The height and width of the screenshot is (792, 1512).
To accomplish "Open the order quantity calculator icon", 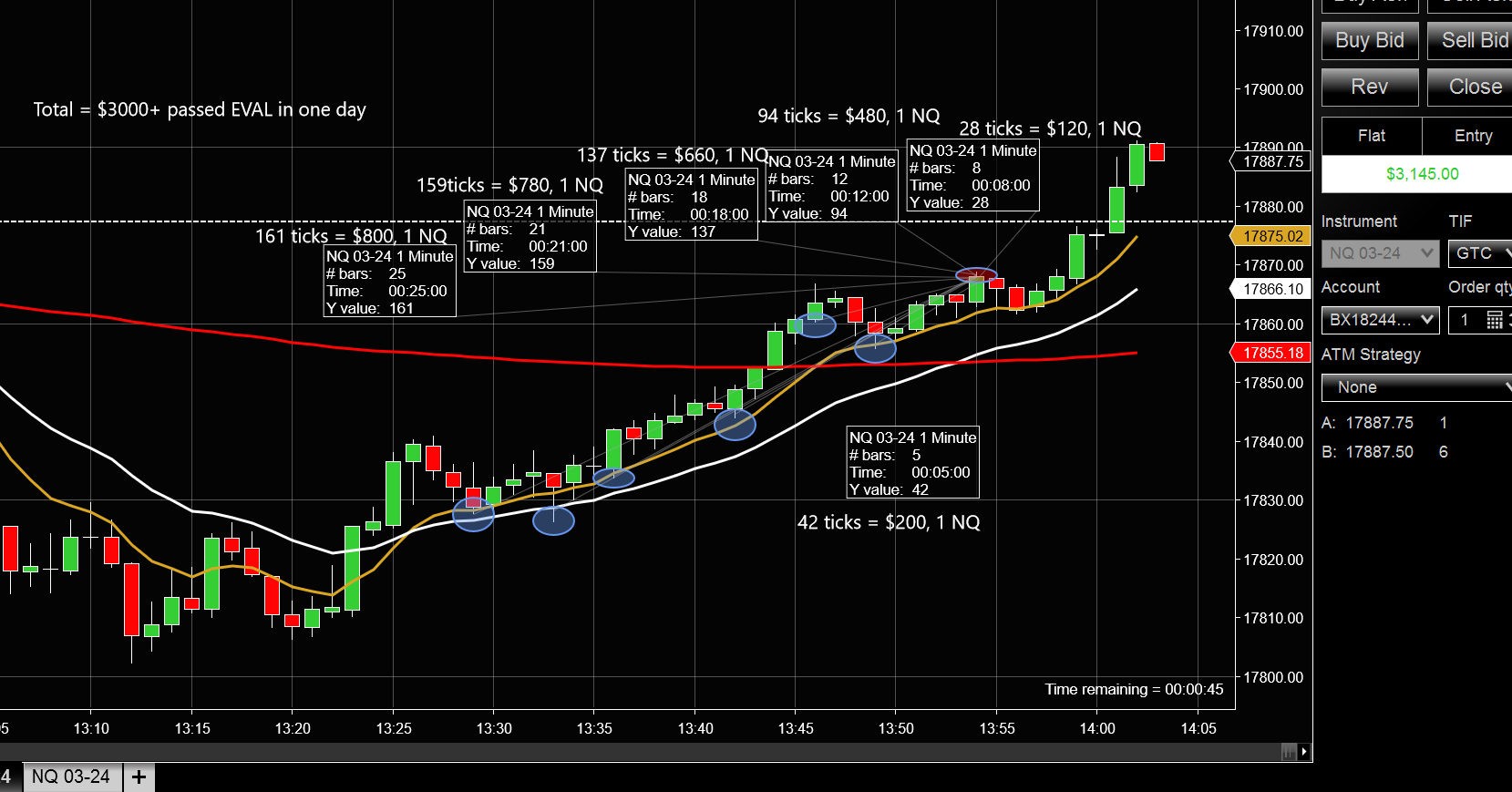I will click(x=1495, y=320).
